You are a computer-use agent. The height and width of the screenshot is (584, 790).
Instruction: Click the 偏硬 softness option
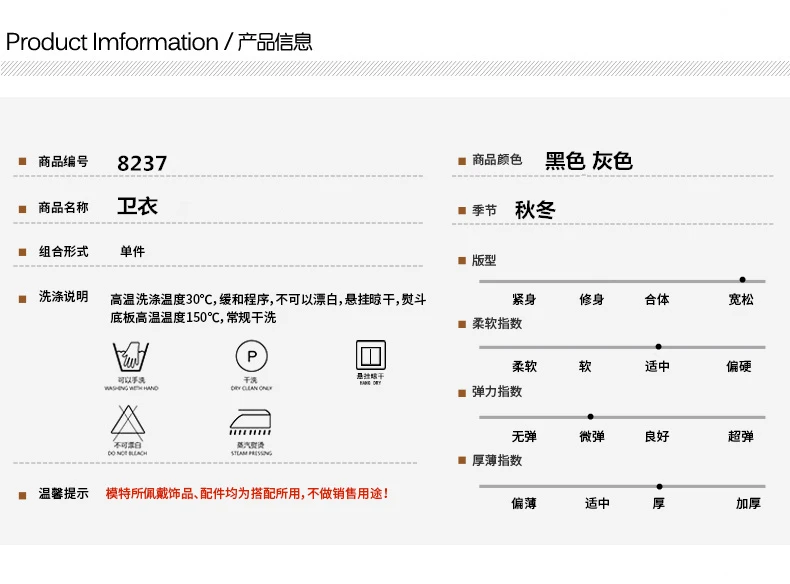pos(739,366)
